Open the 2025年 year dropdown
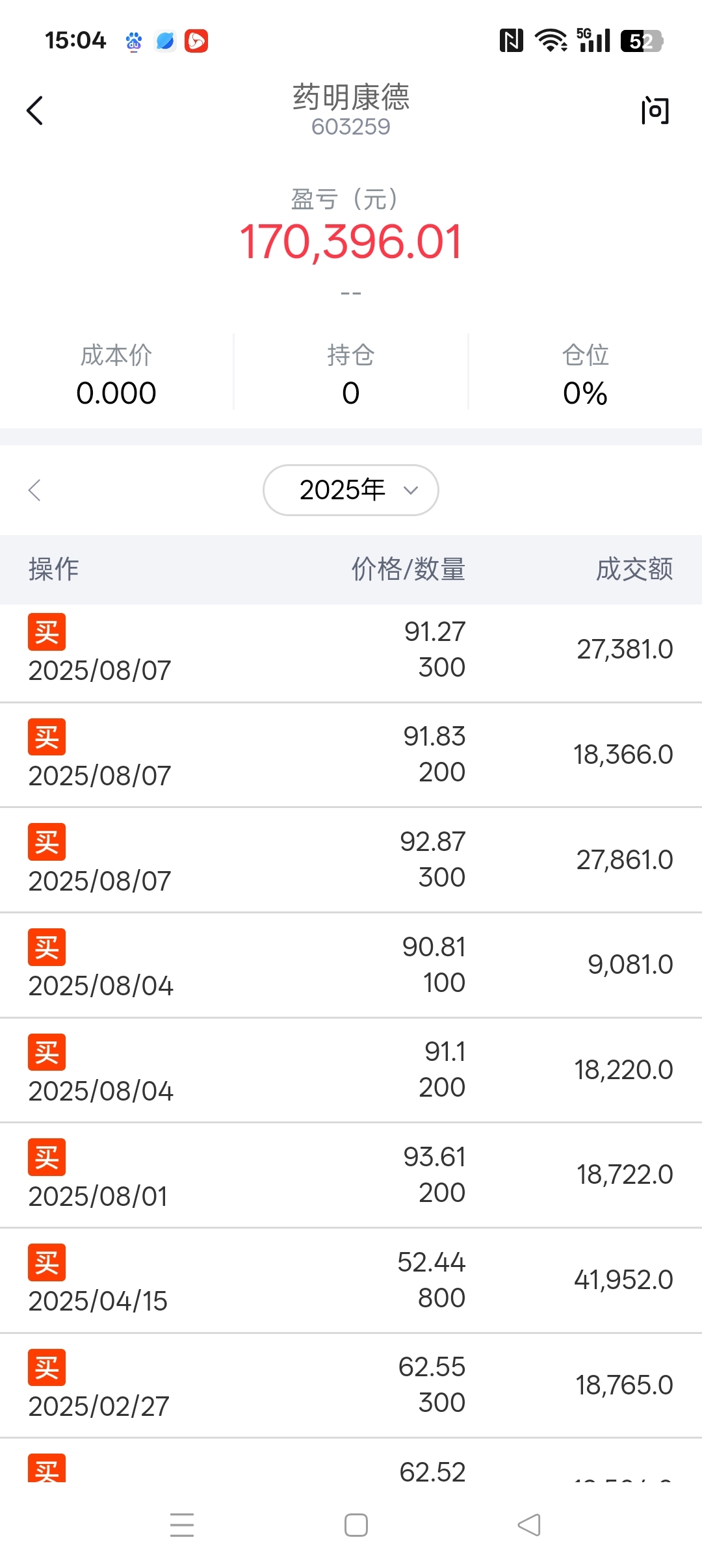The image size is (702, 1568). point(351,490)
